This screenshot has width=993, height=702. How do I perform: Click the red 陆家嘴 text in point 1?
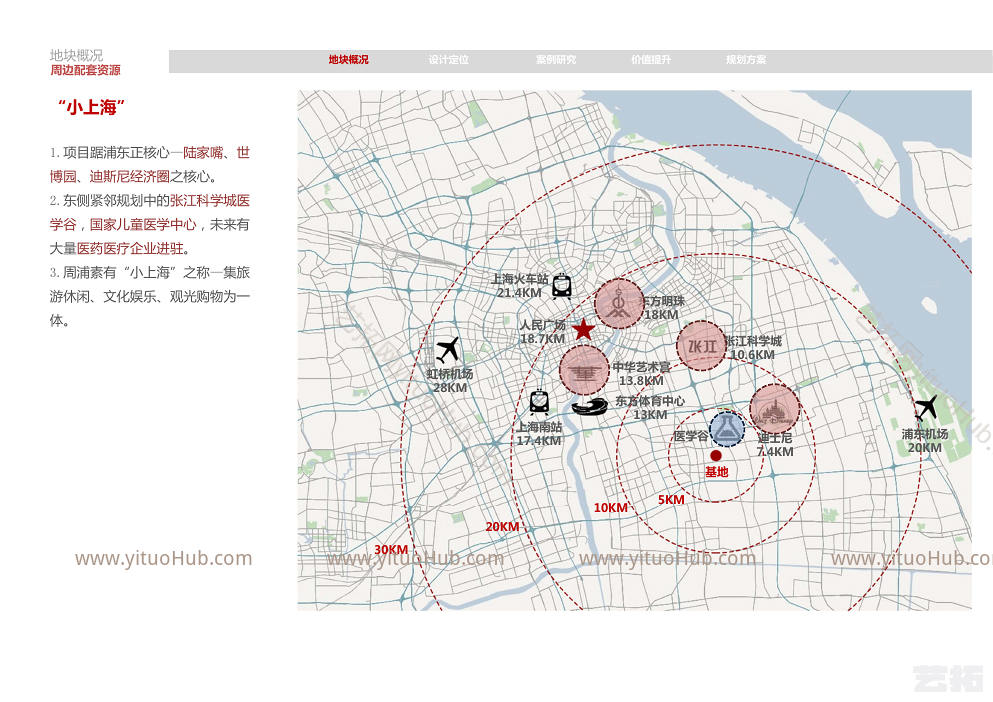point(203,153)
